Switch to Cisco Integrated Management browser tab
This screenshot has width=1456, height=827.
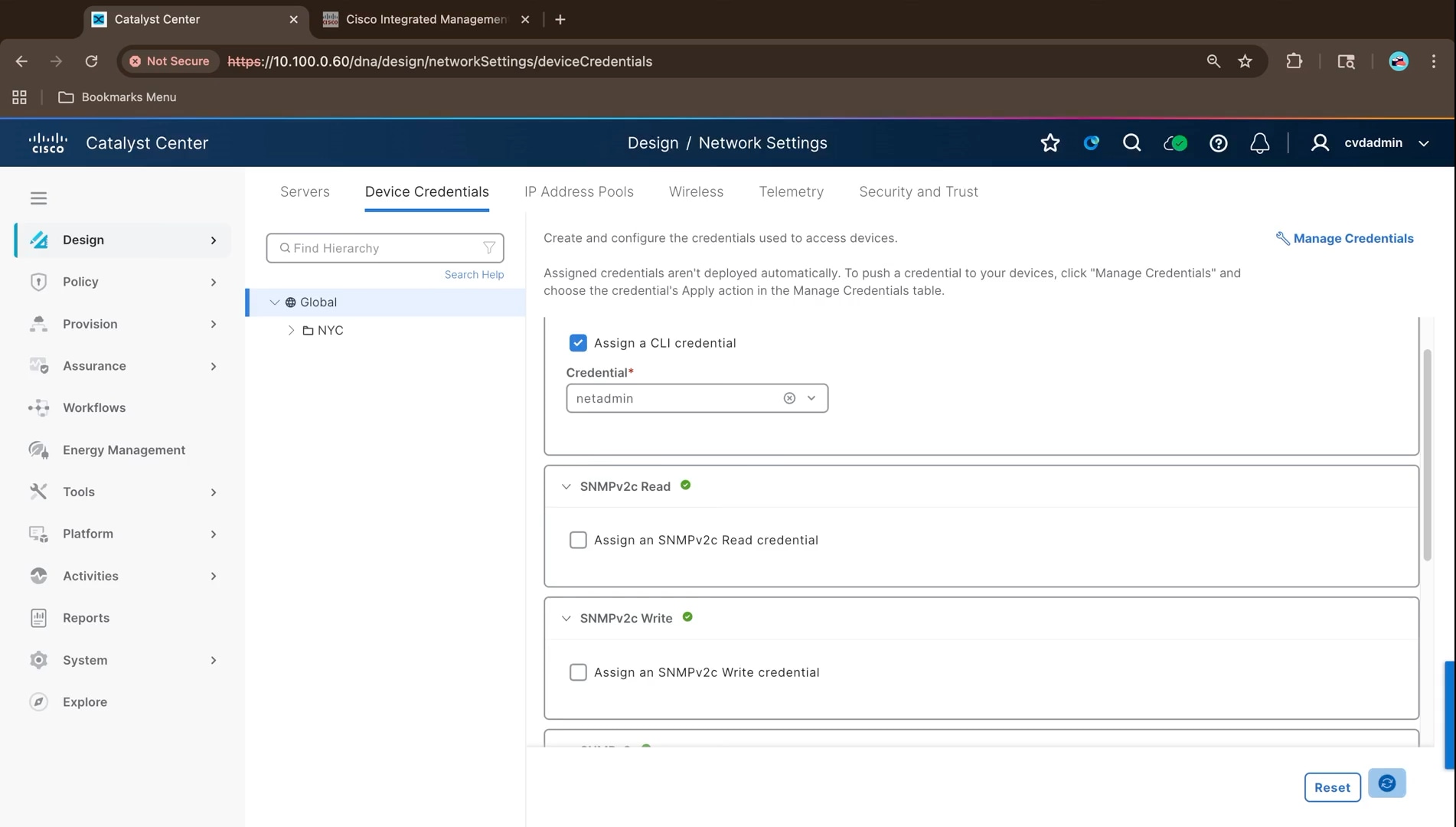[426, 19]
